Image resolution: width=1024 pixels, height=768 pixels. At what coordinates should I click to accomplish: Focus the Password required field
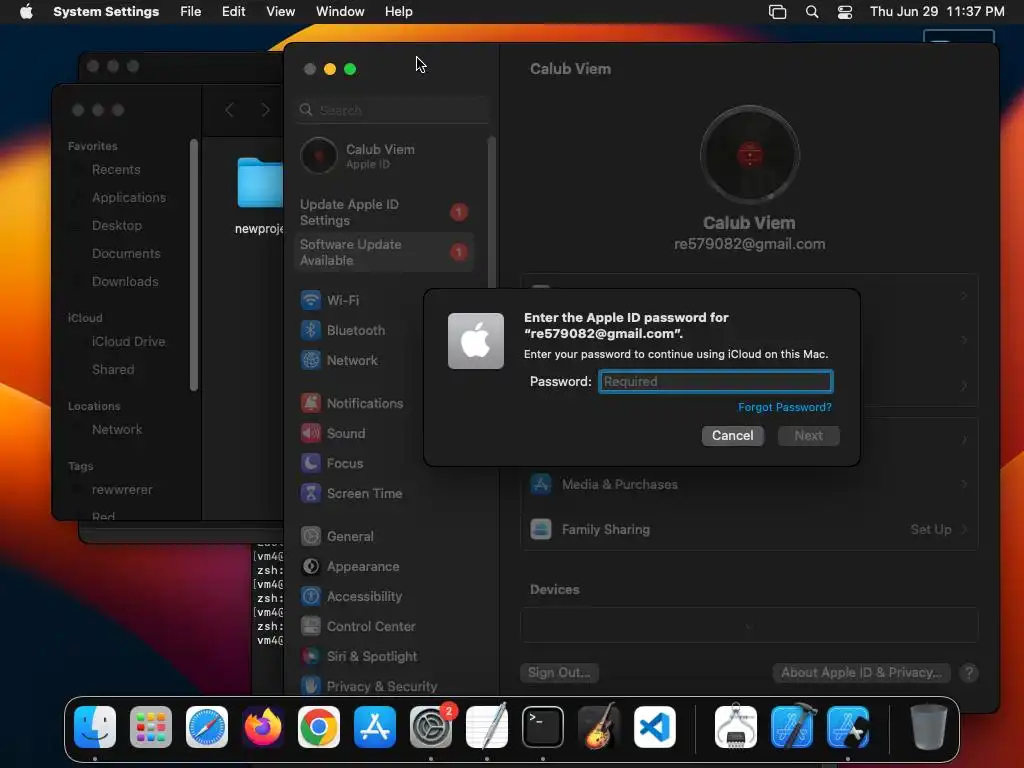click(715, 381)
